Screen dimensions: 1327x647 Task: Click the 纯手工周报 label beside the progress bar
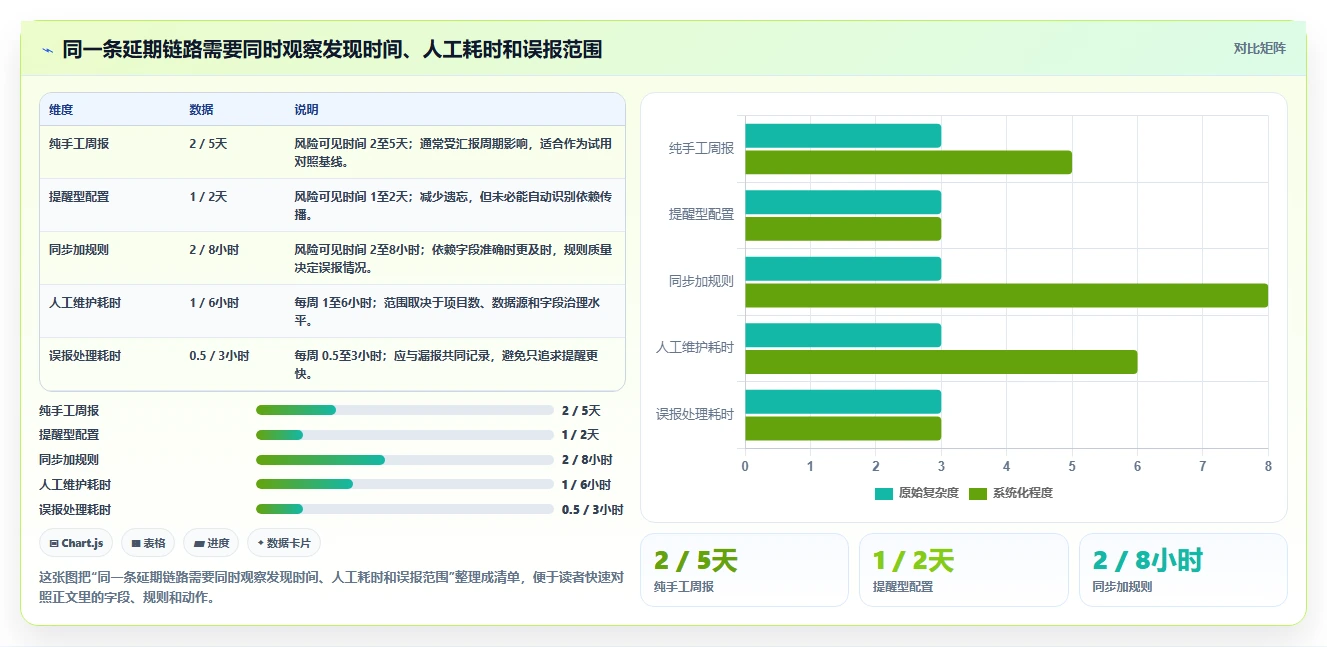coord(69,410)
